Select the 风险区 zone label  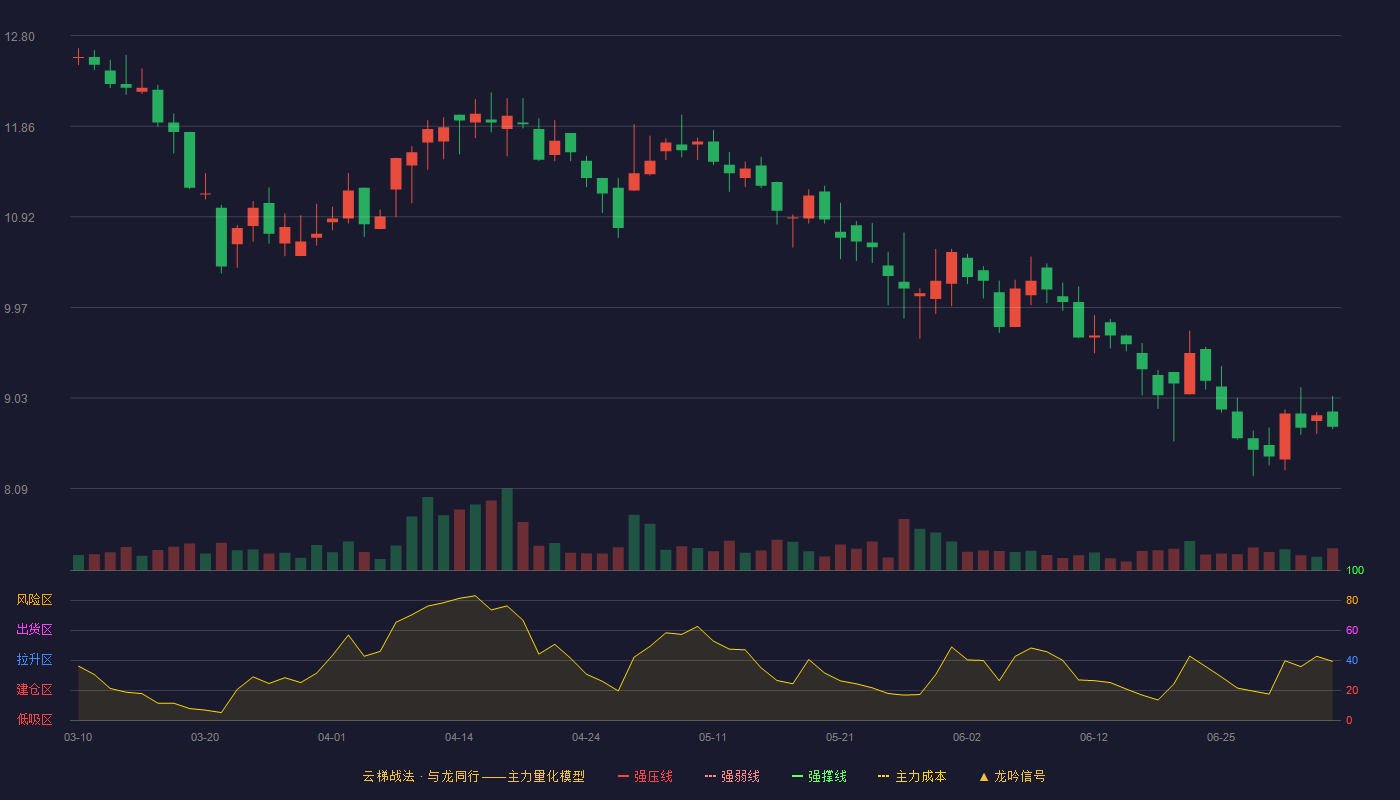[34, 600]
